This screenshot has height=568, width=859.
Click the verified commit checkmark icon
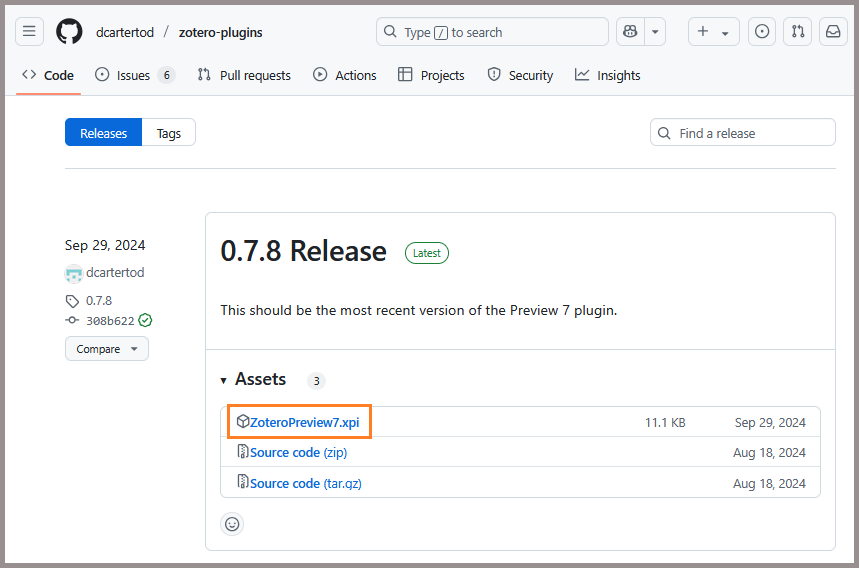pos(145,320)
